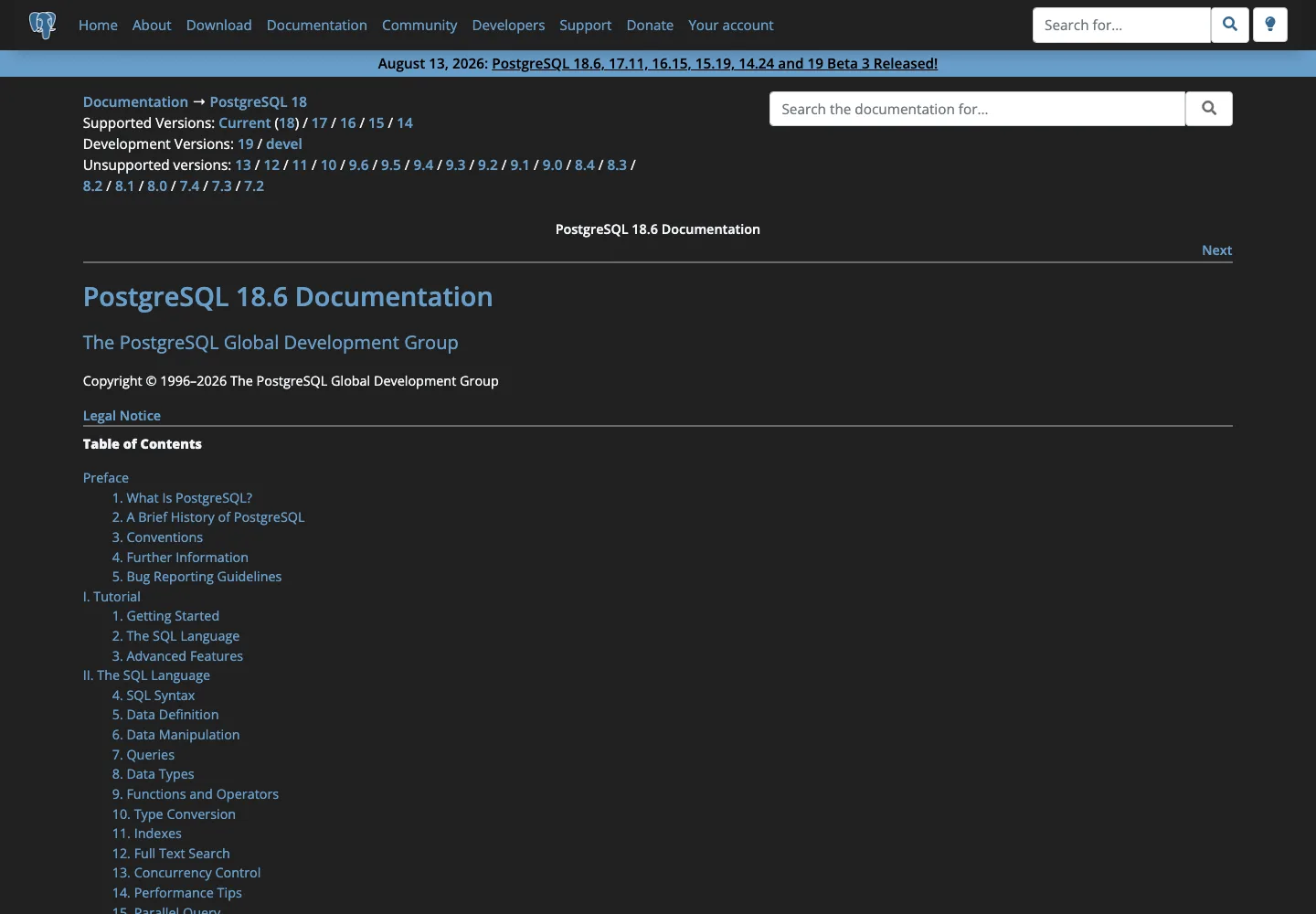Open unsupported version 12 docs
The height and width of the screenshot is (914, 1316).
click(x=271, y=165)
